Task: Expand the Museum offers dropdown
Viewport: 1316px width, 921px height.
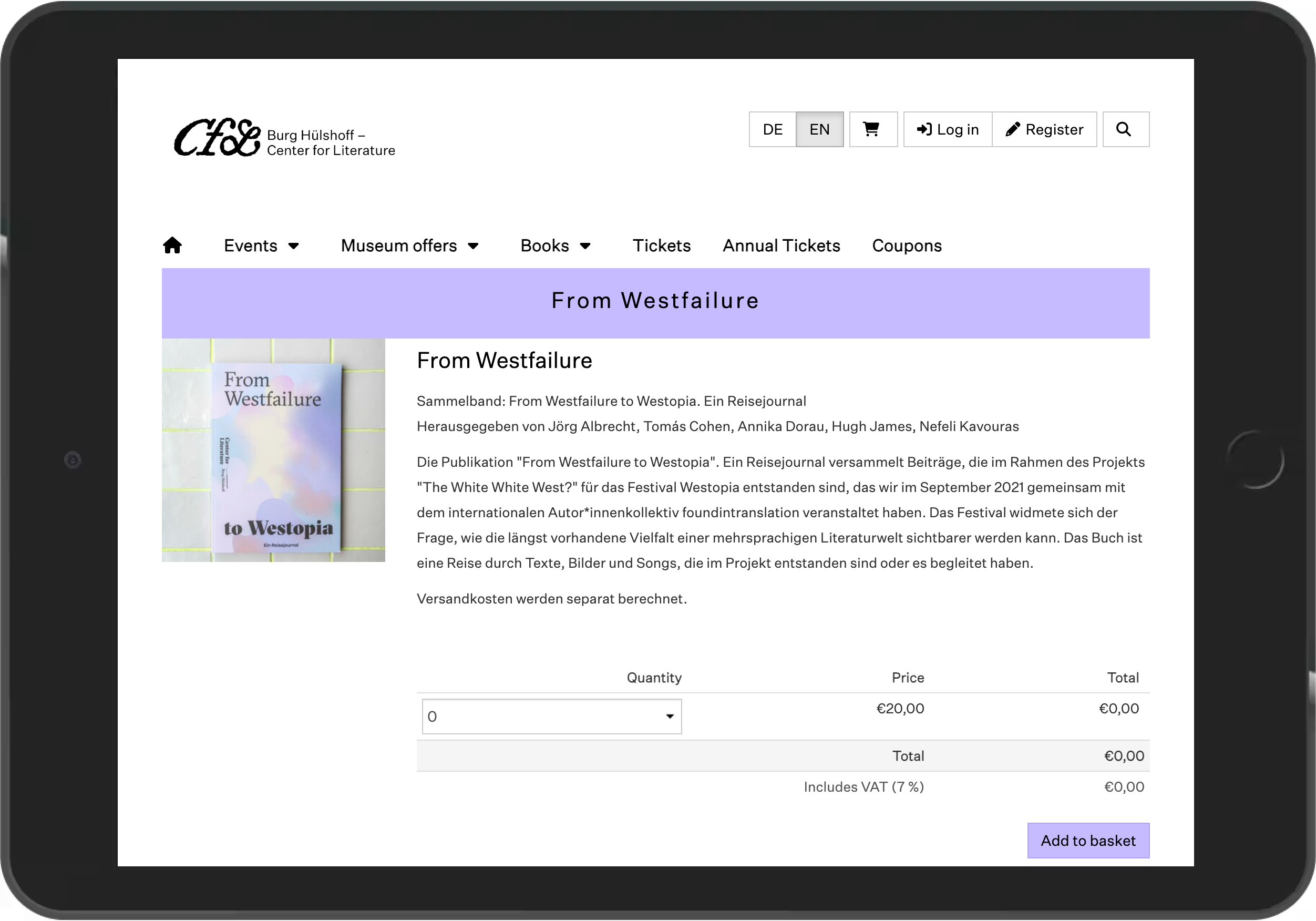Action: (409, 246)
